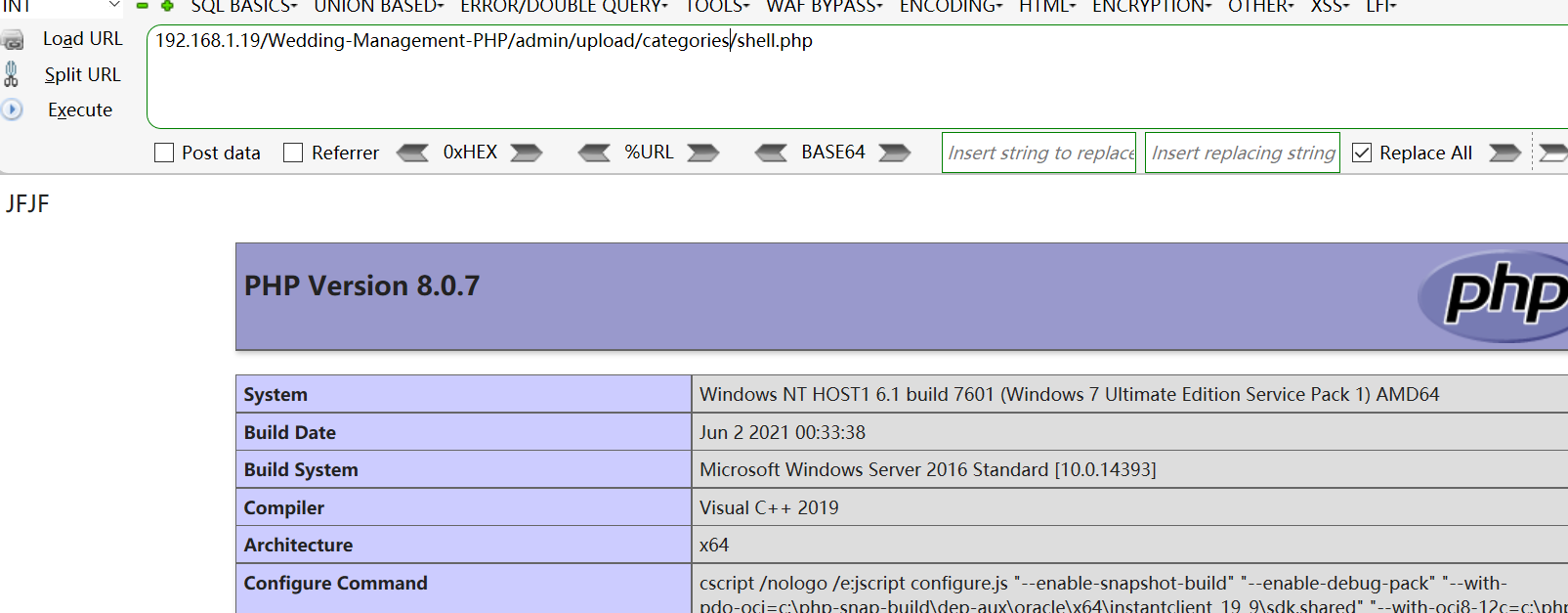The width and height of the screenshot is (1568, 613).
Task: Enable the Post data checkbox
Action: pyautogui.click(x=164, y=153)
